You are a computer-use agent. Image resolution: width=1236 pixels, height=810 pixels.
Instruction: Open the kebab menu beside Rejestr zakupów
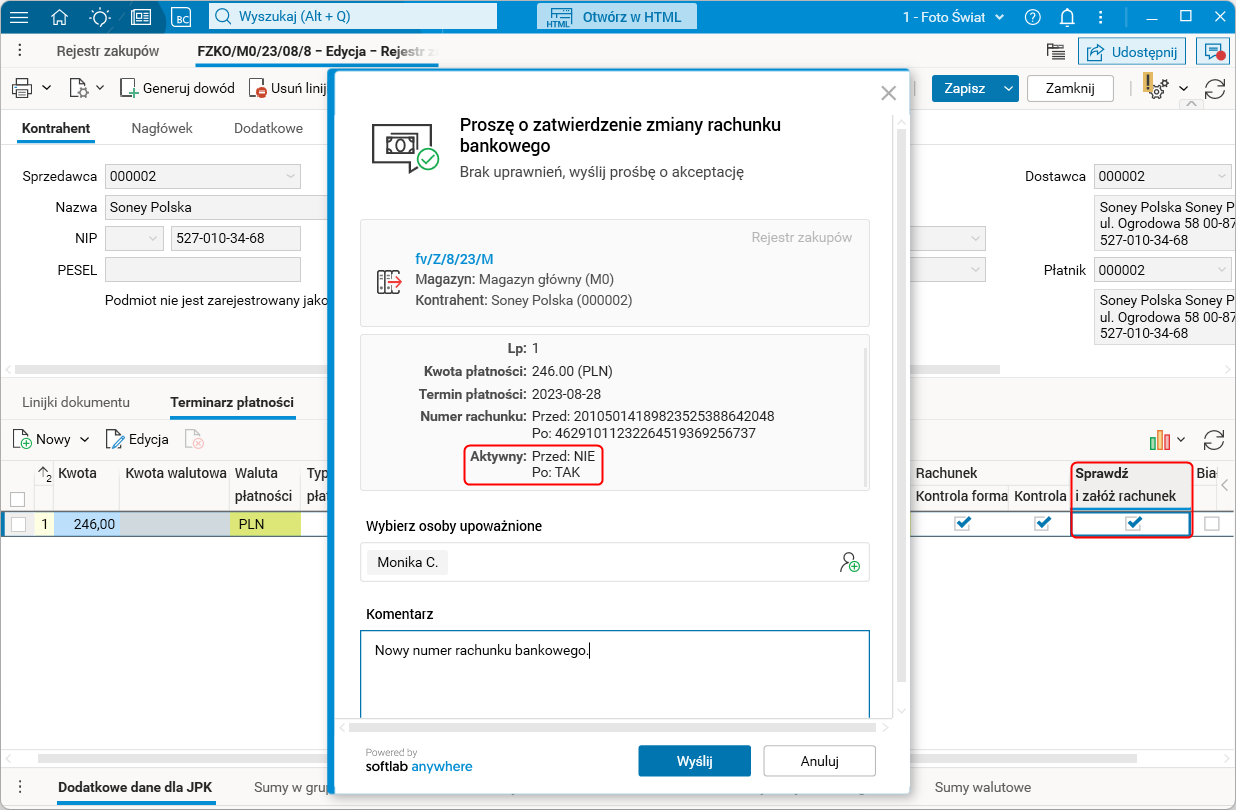(20, 51)
